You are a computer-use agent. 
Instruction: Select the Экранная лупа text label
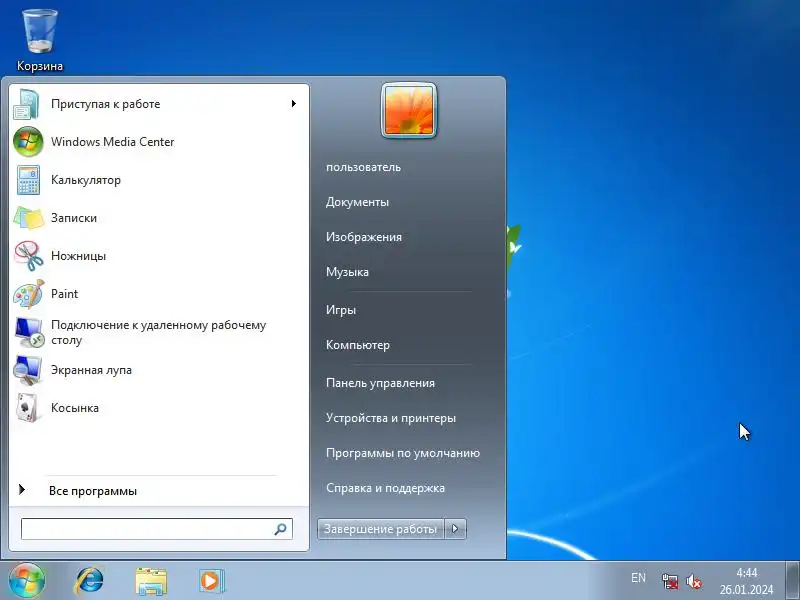[x=91, y=370]
